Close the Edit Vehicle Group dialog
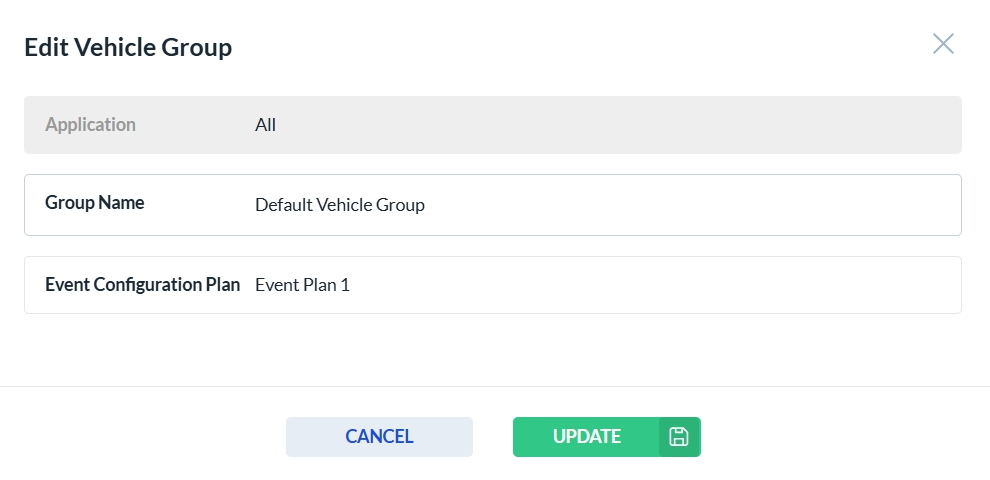This screenshot has height=480, width=990. [943, 44]
